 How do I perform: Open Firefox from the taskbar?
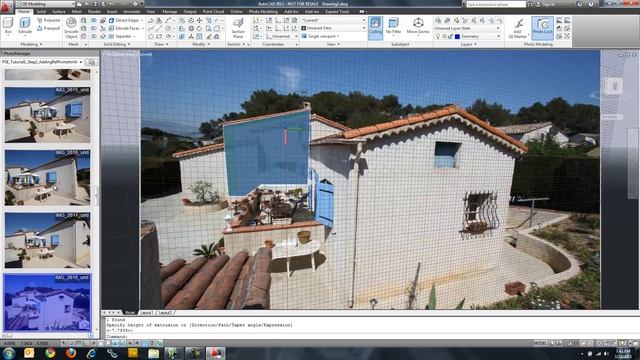click(x=71, y=353)
